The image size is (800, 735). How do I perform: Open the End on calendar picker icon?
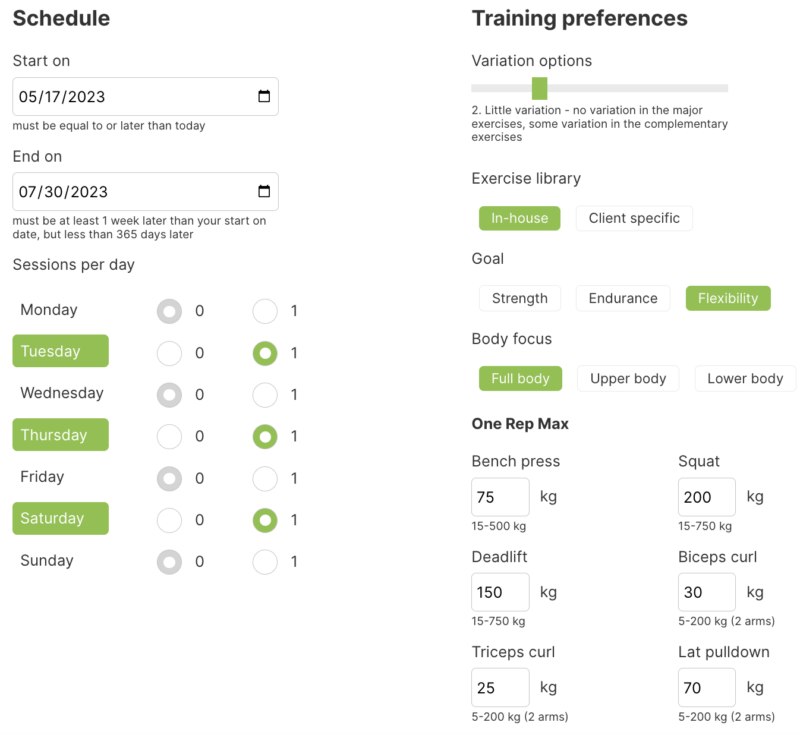264,192
